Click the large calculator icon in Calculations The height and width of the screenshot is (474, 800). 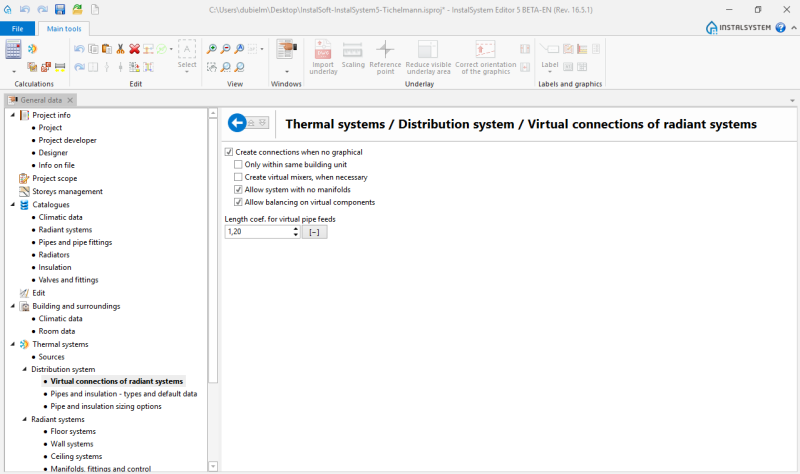point(13,49)
